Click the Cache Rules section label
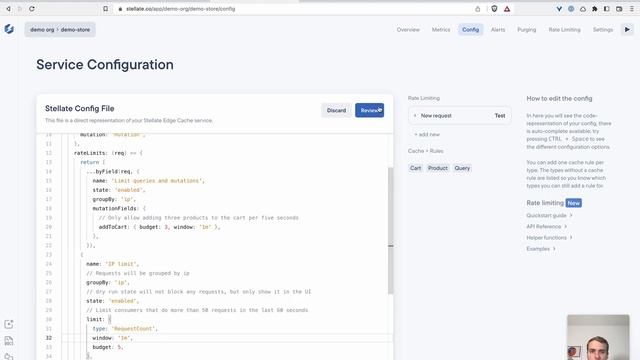 (425, 151)
